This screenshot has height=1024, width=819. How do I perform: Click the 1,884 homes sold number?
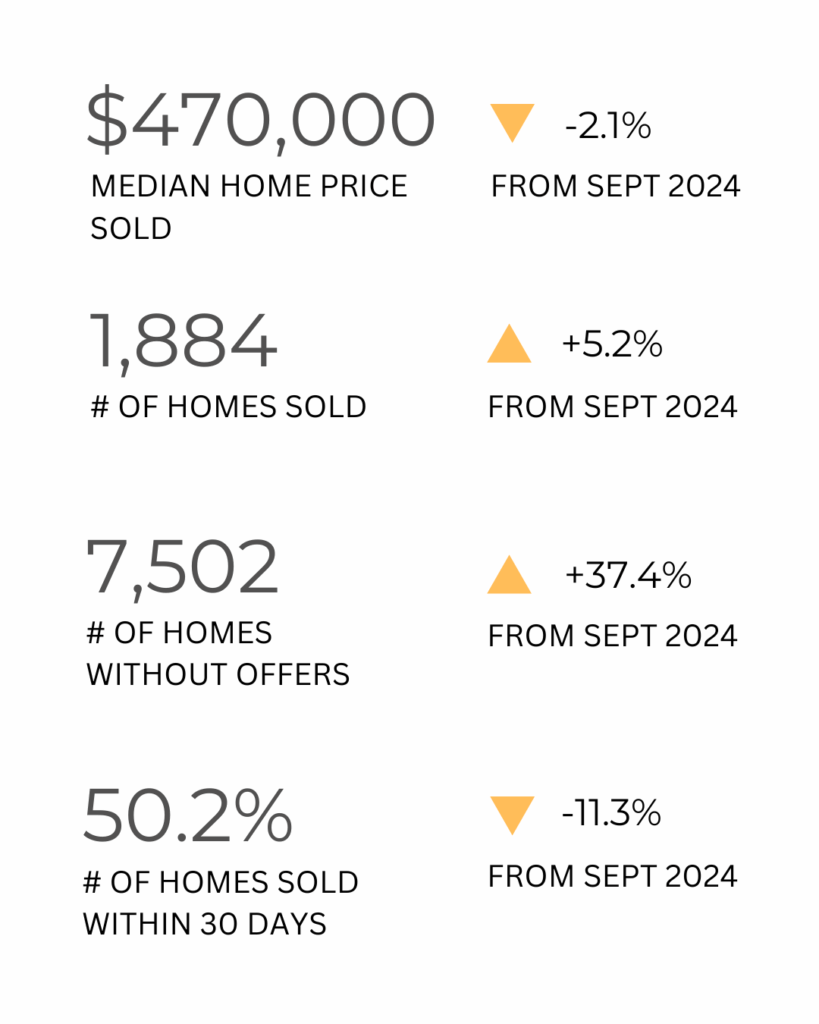click(x=181, y=342)
